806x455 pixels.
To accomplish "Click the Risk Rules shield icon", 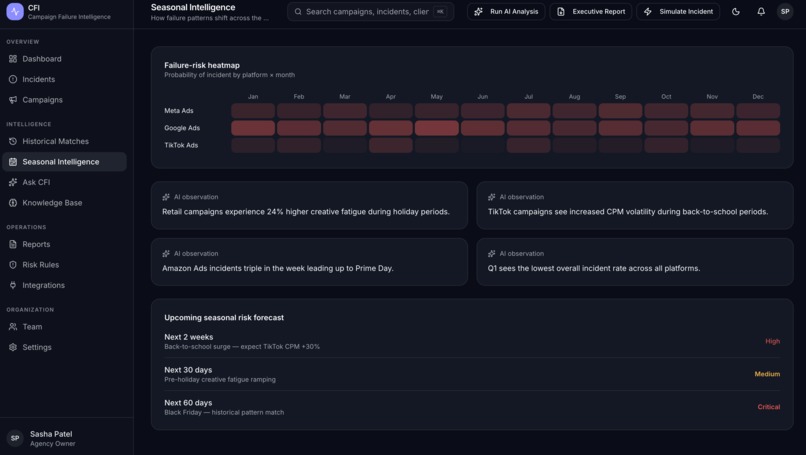I will pos(13,265).
